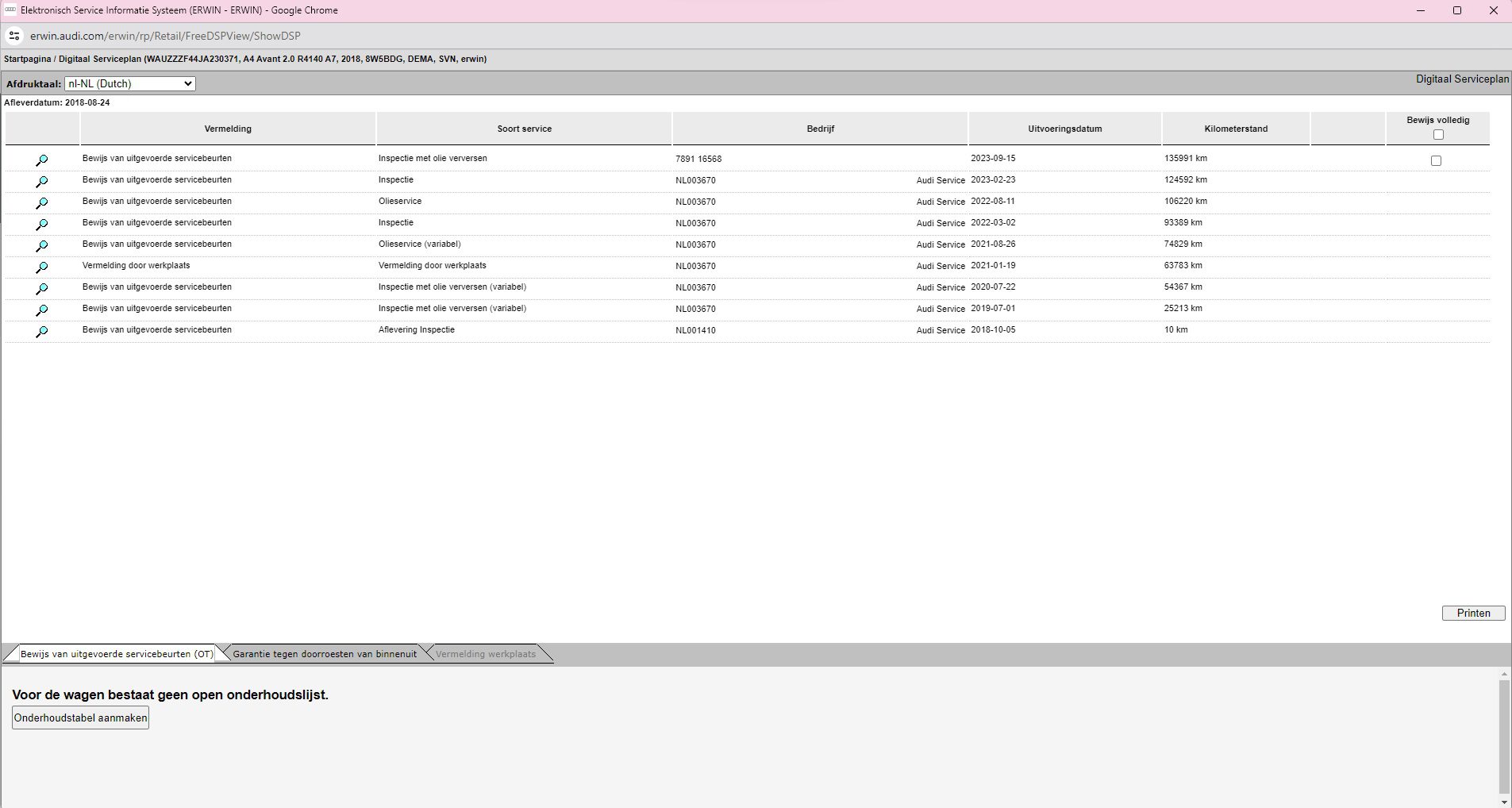Click company code 7891 16568
Image resolution: width=1512 pixels, height=808 pixels.
click(698, 159)
